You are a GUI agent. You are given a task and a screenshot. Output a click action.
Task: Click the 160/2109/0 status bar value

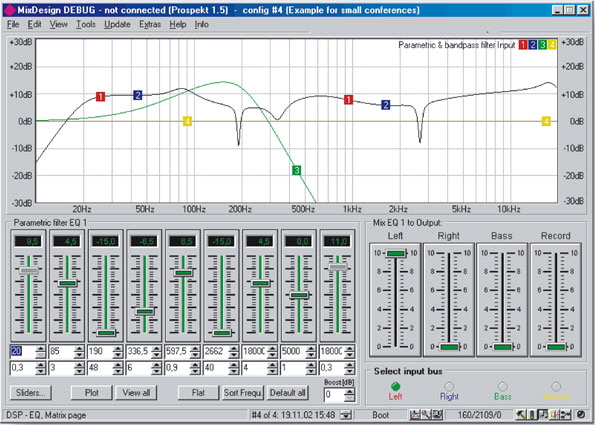[x=479, y=415]
